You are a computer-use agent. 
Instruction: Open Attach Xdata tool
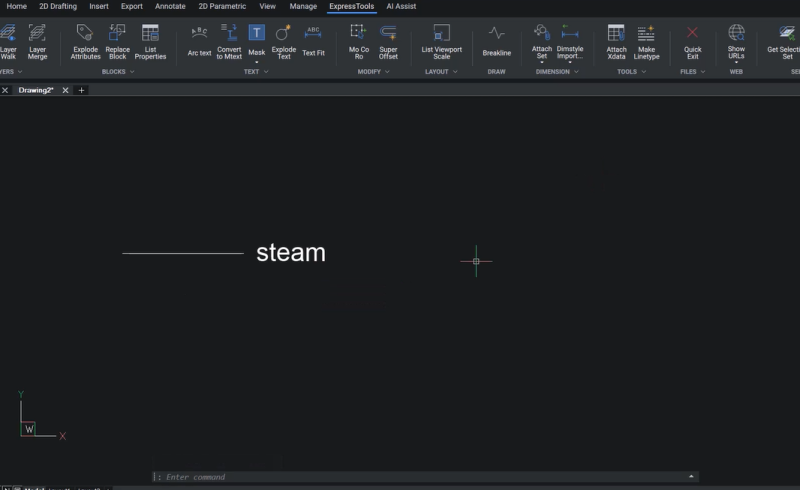tap(616, 42)
